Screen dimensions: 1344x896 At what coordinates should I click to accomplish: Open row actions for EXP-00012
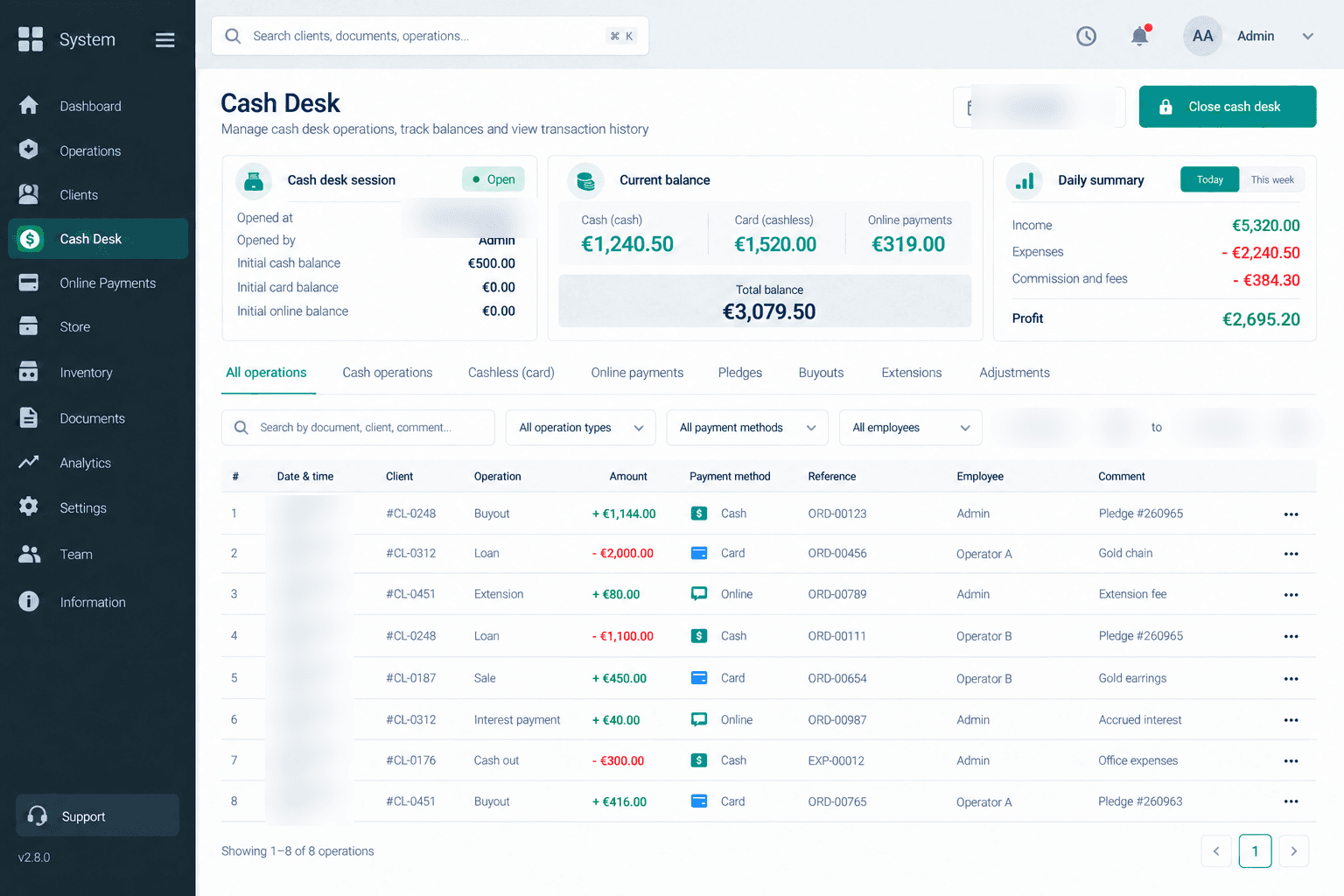click(1291, 761)
